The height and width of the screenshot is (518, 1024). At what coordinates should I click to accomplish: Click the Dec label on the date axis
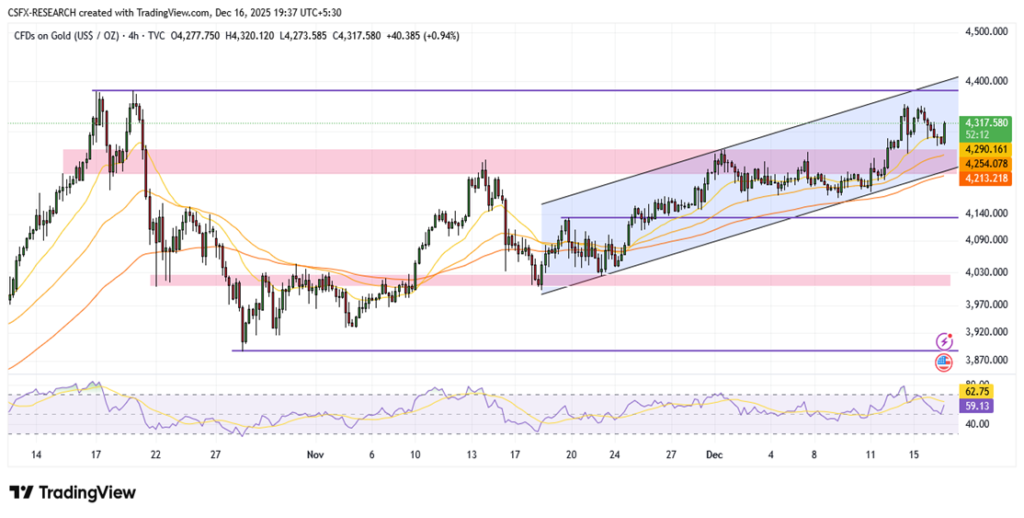coord(713,454)
